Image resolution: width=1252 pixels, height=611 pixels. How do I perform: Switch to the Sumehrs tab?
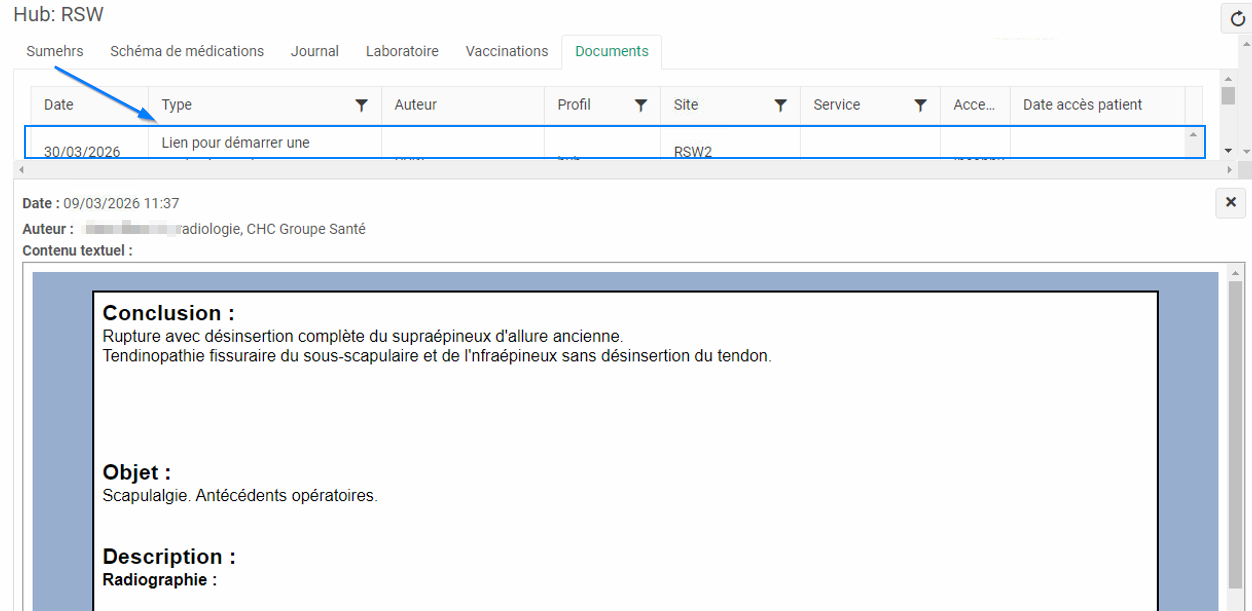tap(55, 51)
